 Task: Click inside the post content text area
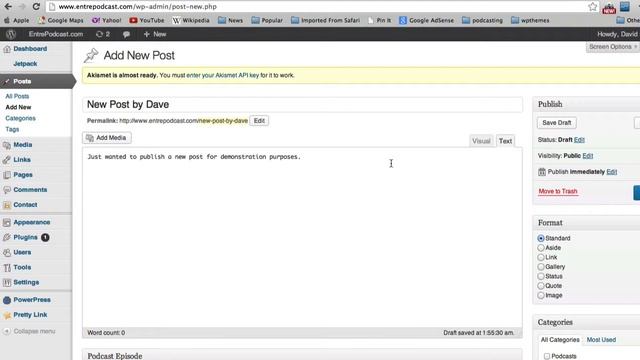coord(302,238)
